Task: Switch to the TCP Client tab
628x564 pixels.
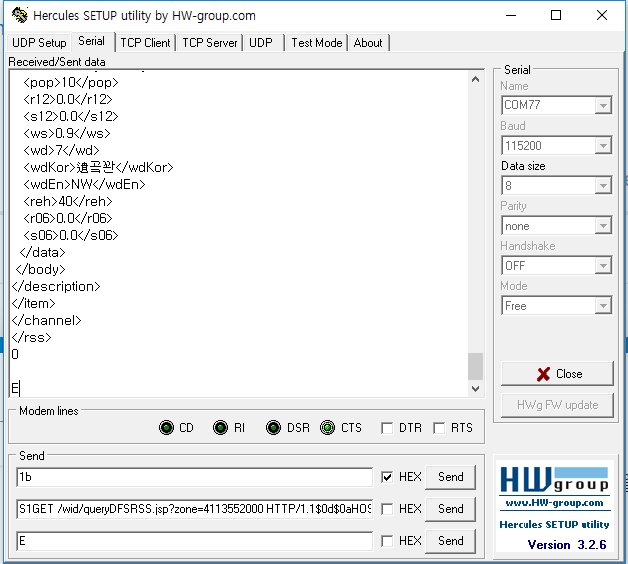Action: [x=145, y=42]
